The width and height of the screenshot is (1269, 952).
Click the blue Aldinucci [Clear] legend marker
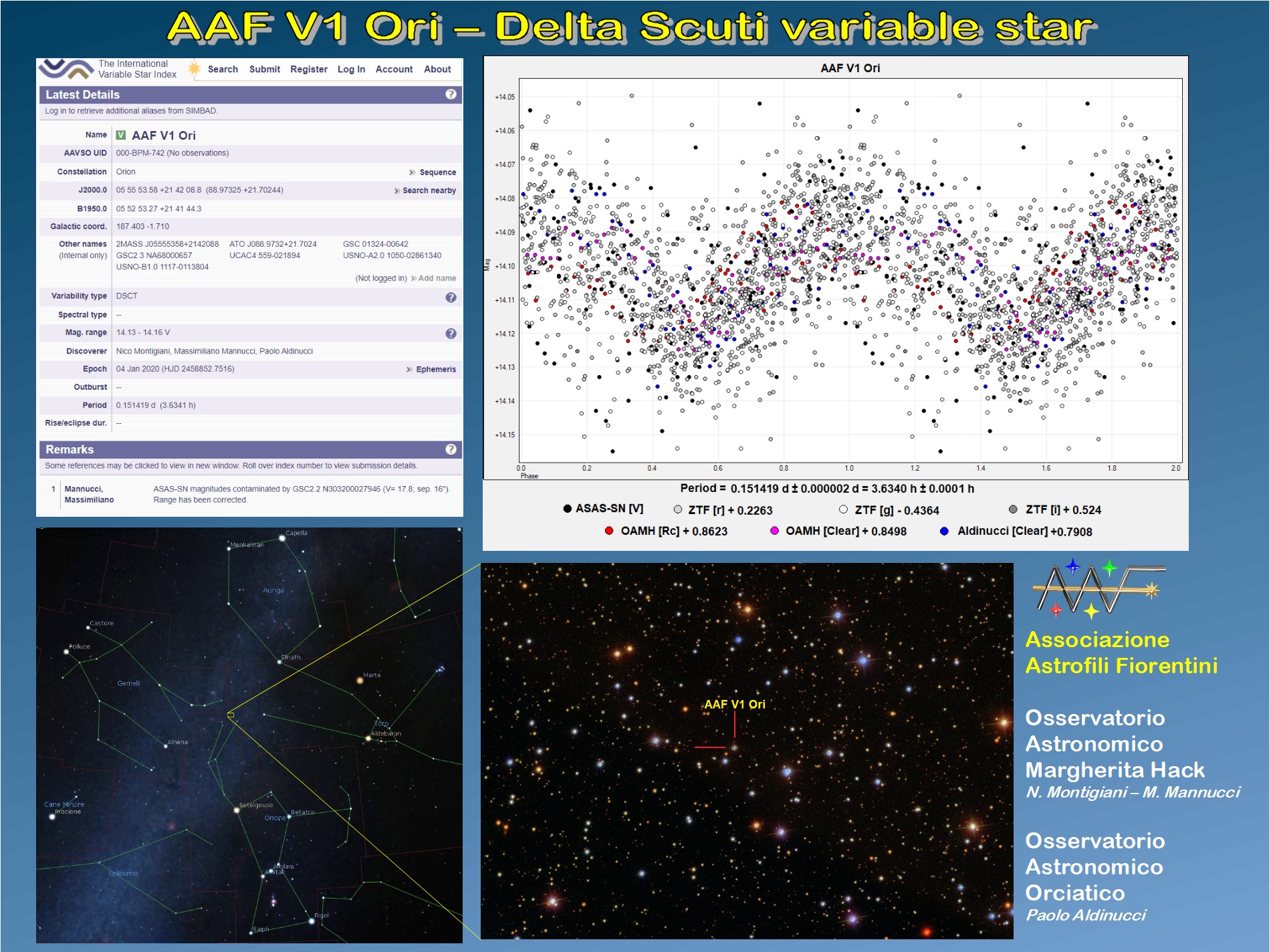(x=944, y=531)
